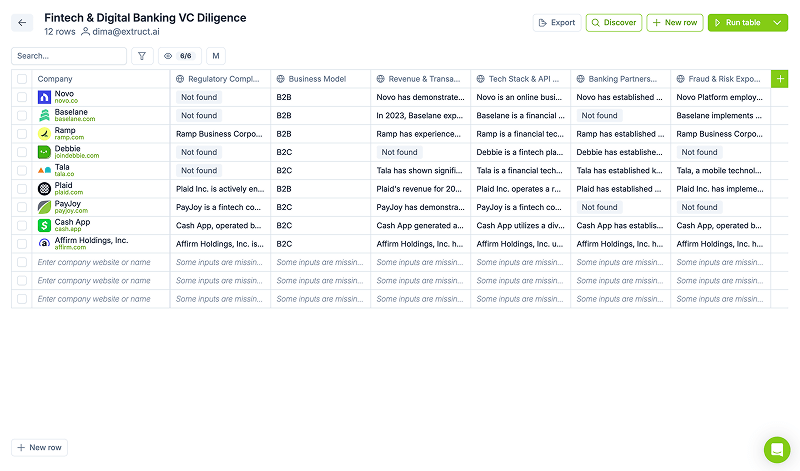Click globe icon on Revenue & Transactions column
Viewport: 800px width, 471px height.
point(381,79)
